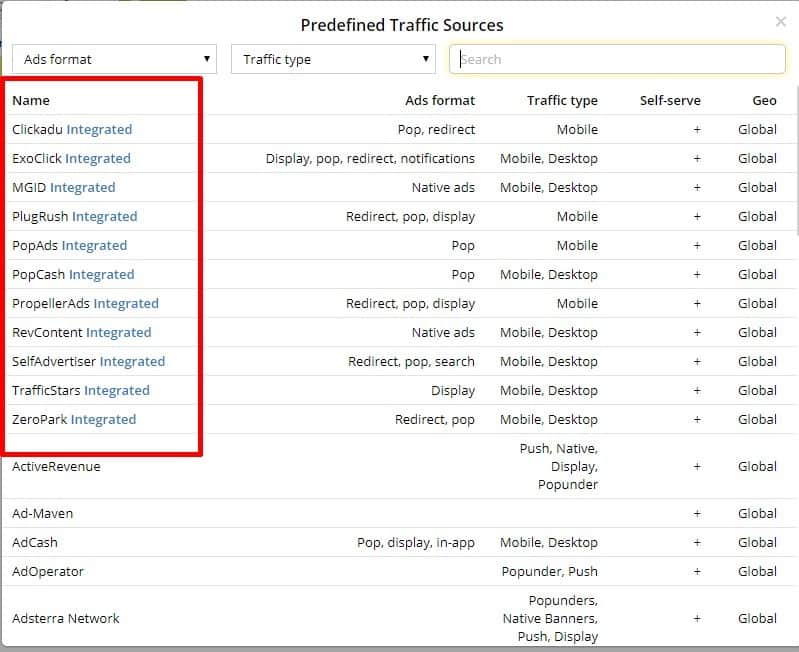Choose the PopCash Integrated source

73,275
